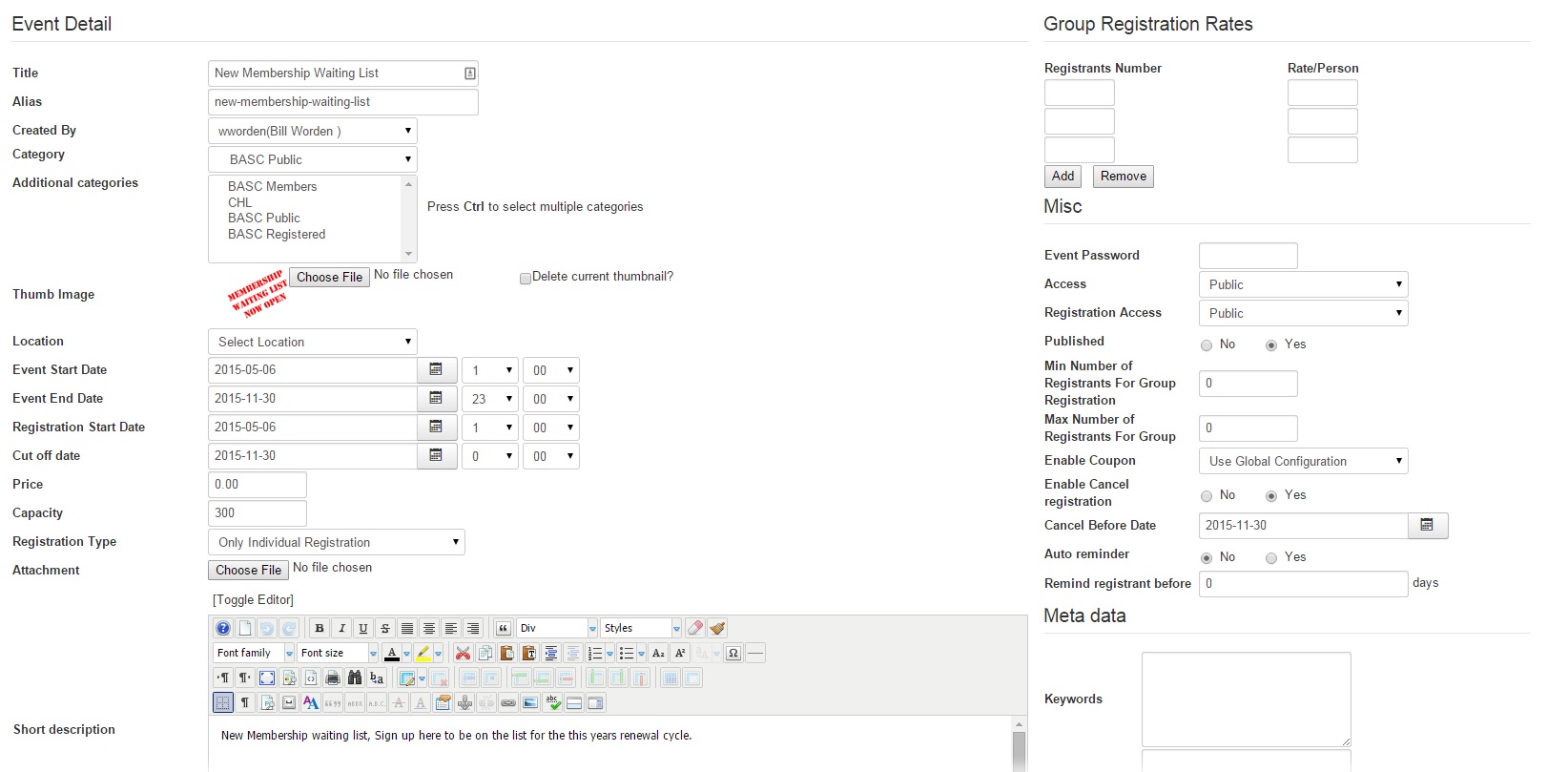Click the Toggle Editor link
Screen dimensions: 1568x772
[253, 599]
